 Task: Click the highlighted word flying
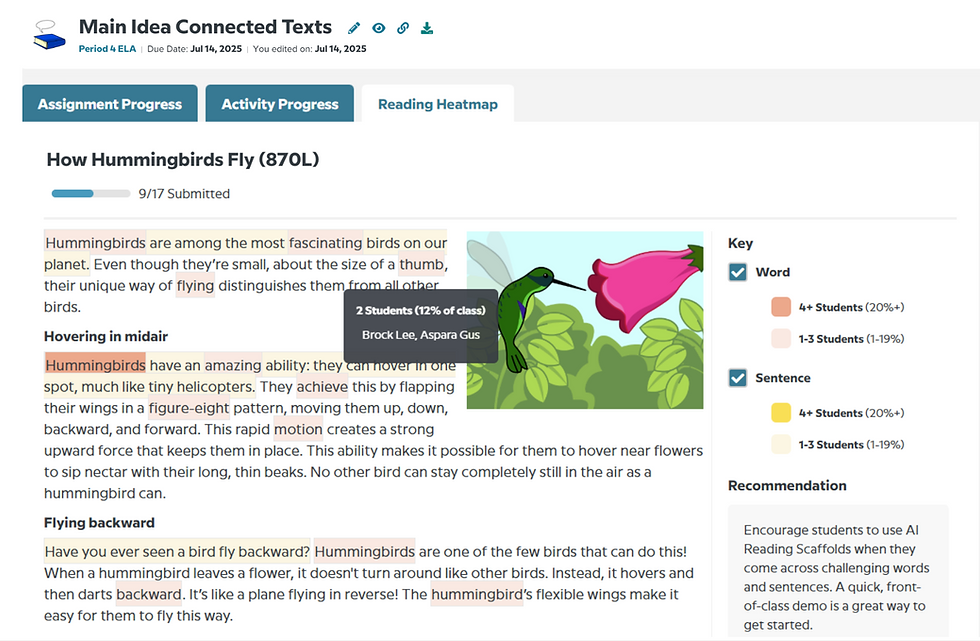pyautogui.click(x=195, y=286)
